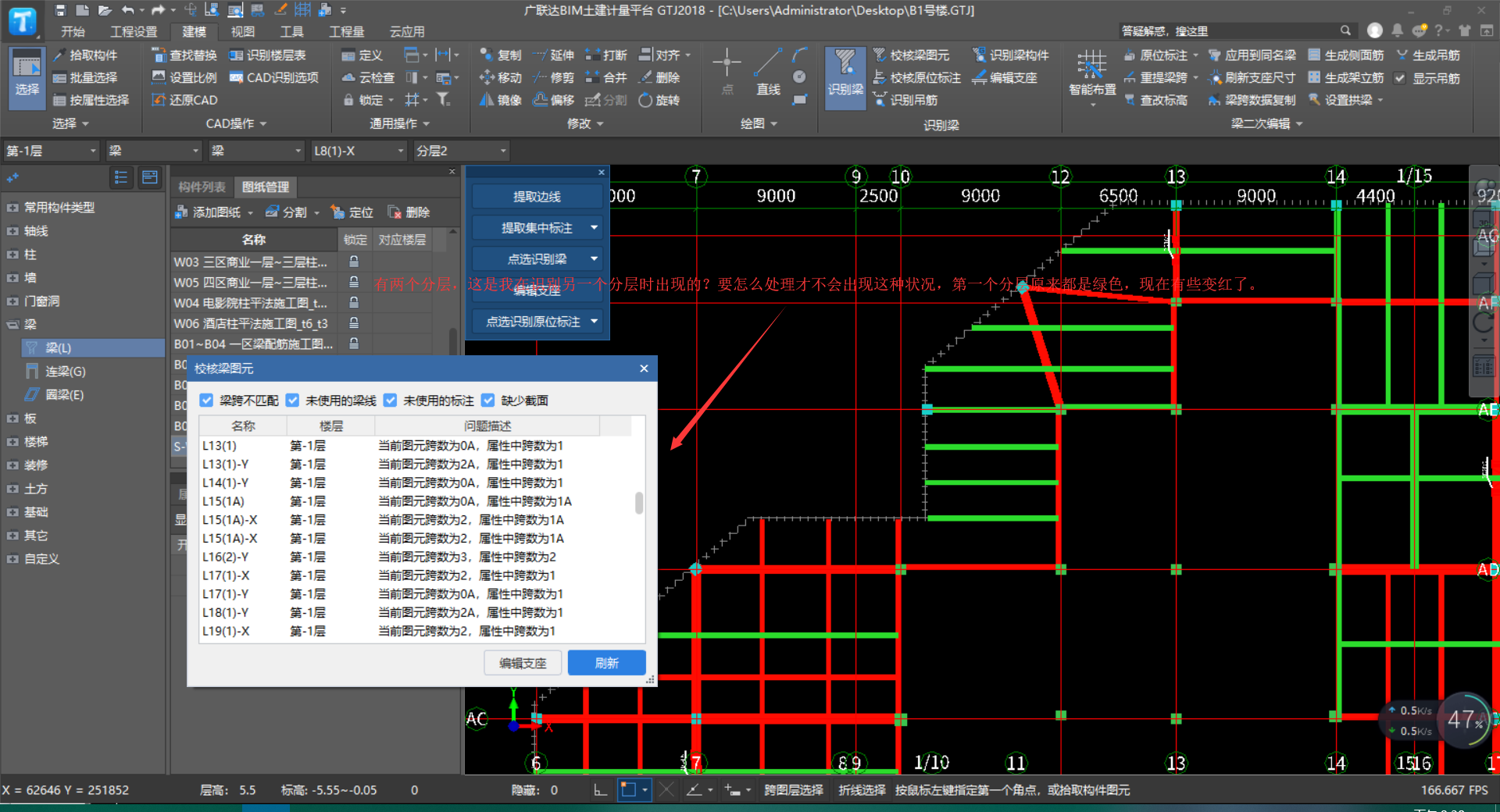Image resolution: width=1500 pixels, height=812 pixels.
Task: Click the 批量选择 batch select tool
Action: 85,77
